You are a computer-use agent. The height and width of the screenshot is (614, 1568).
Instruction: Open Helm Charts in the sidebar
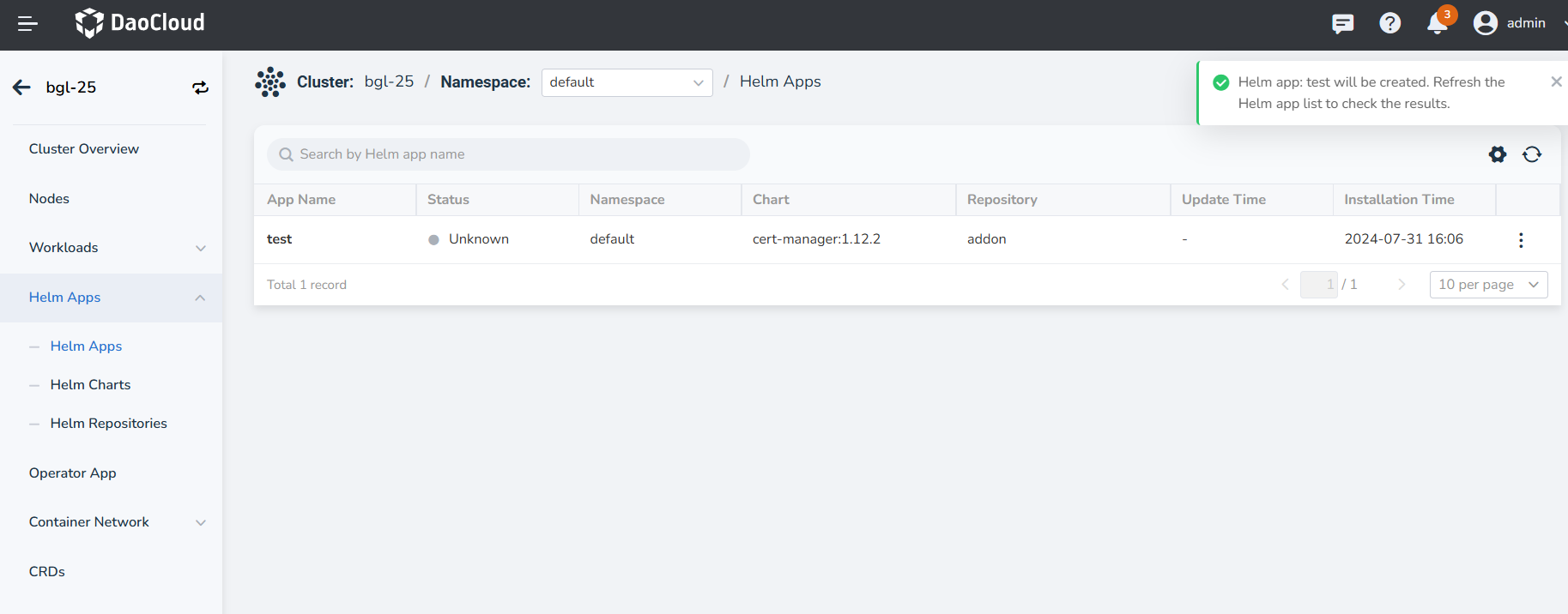coord(90,385)
